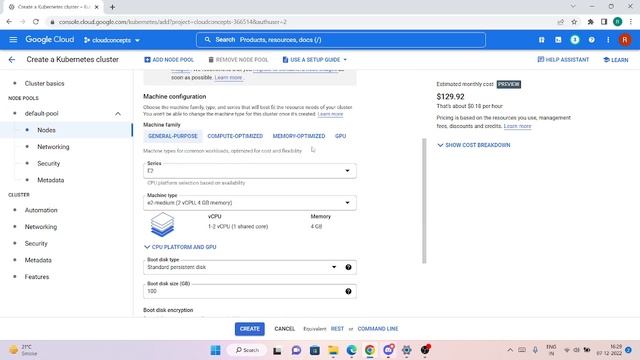Open the Settings gear in taskbar
This screenshot has height=360, width=640.
coord(407,350)
